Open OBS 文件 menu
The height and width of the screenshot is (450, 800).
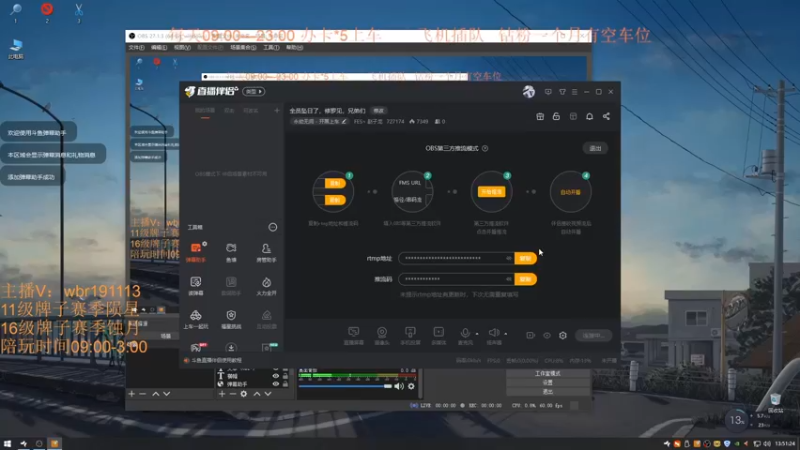tap(136, 47)
